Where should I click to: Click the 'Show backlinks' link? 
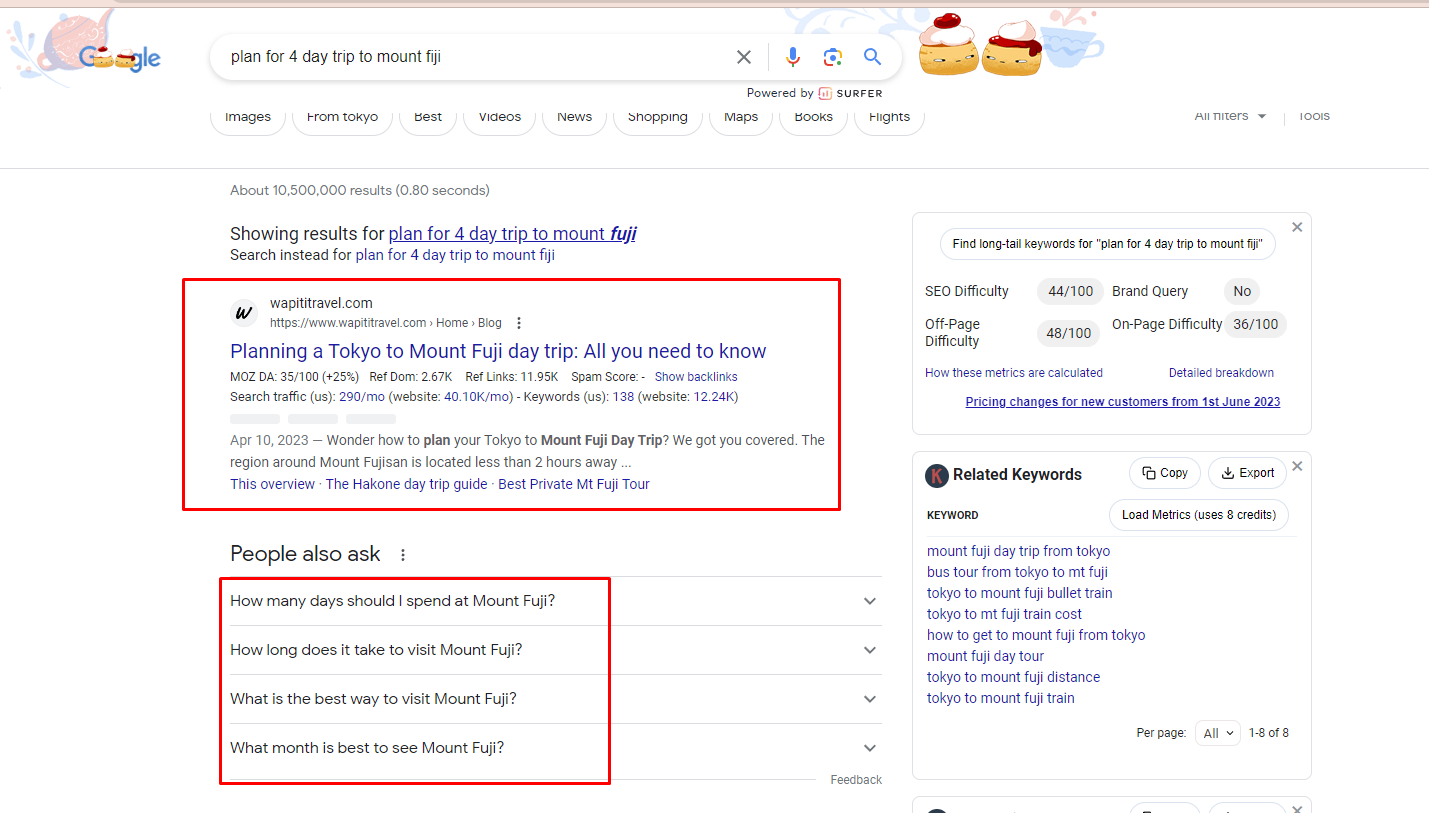click(x=696, y=377)
